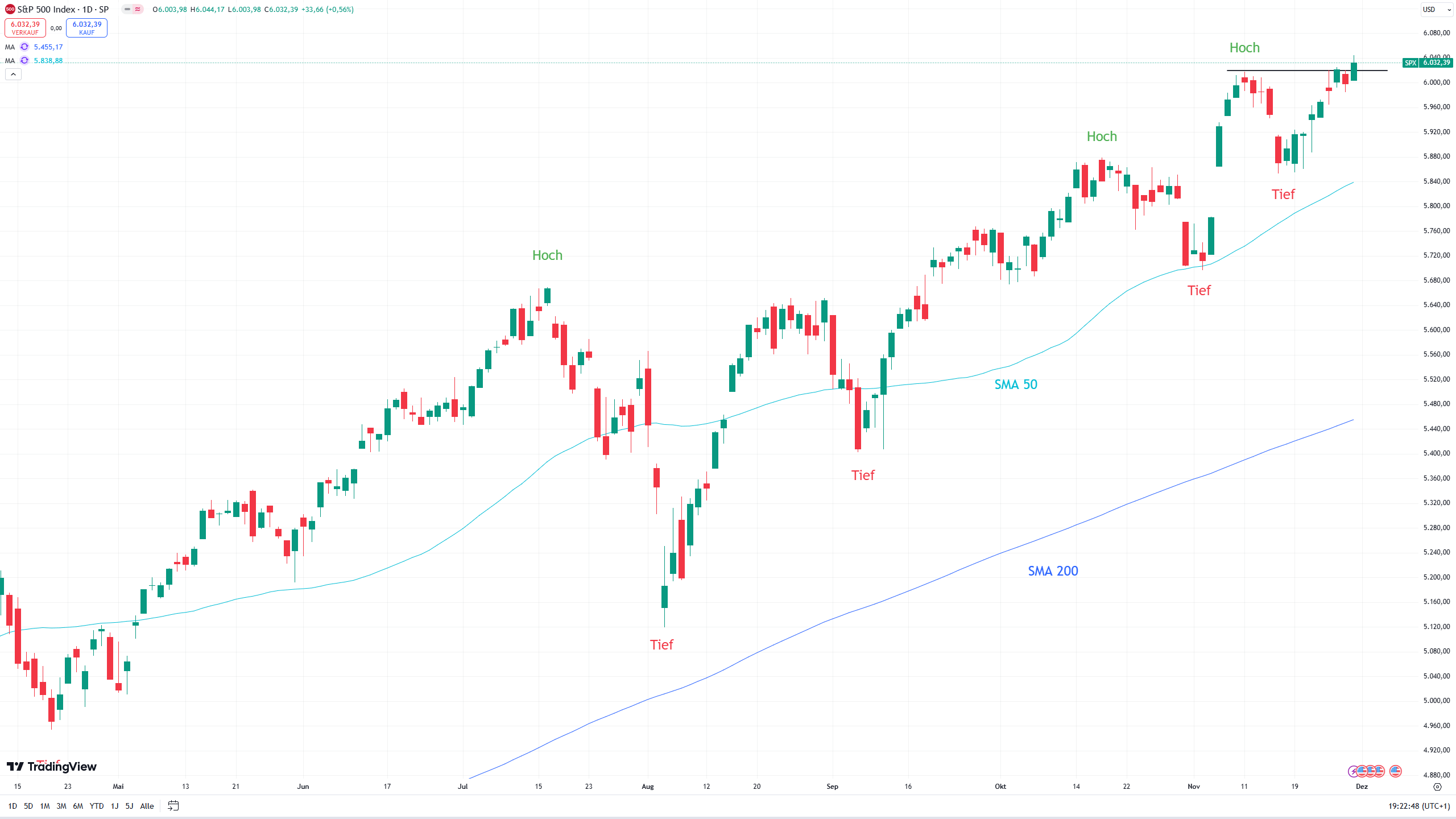The height and width of the screenshot is (819, 1456).
Task: Click the Jun date axis label
Action: pos(303,787)
